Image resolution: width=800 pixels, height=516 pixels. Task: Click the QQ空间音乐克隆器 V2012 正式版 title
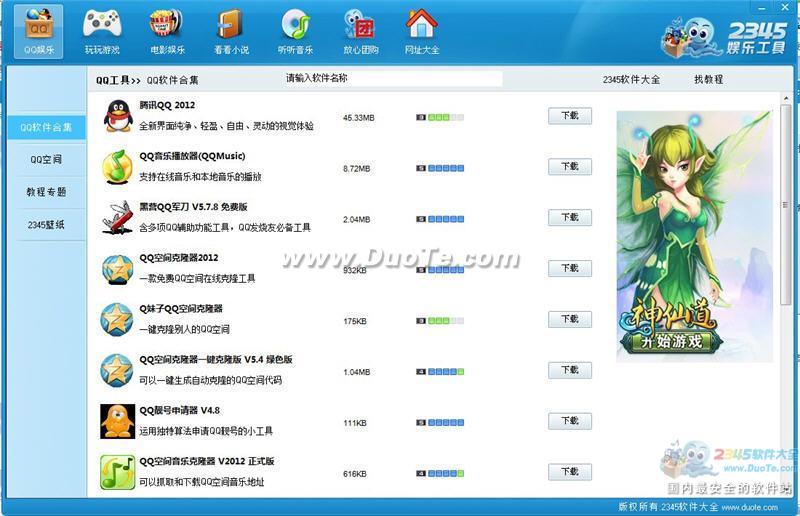point(207,461)
